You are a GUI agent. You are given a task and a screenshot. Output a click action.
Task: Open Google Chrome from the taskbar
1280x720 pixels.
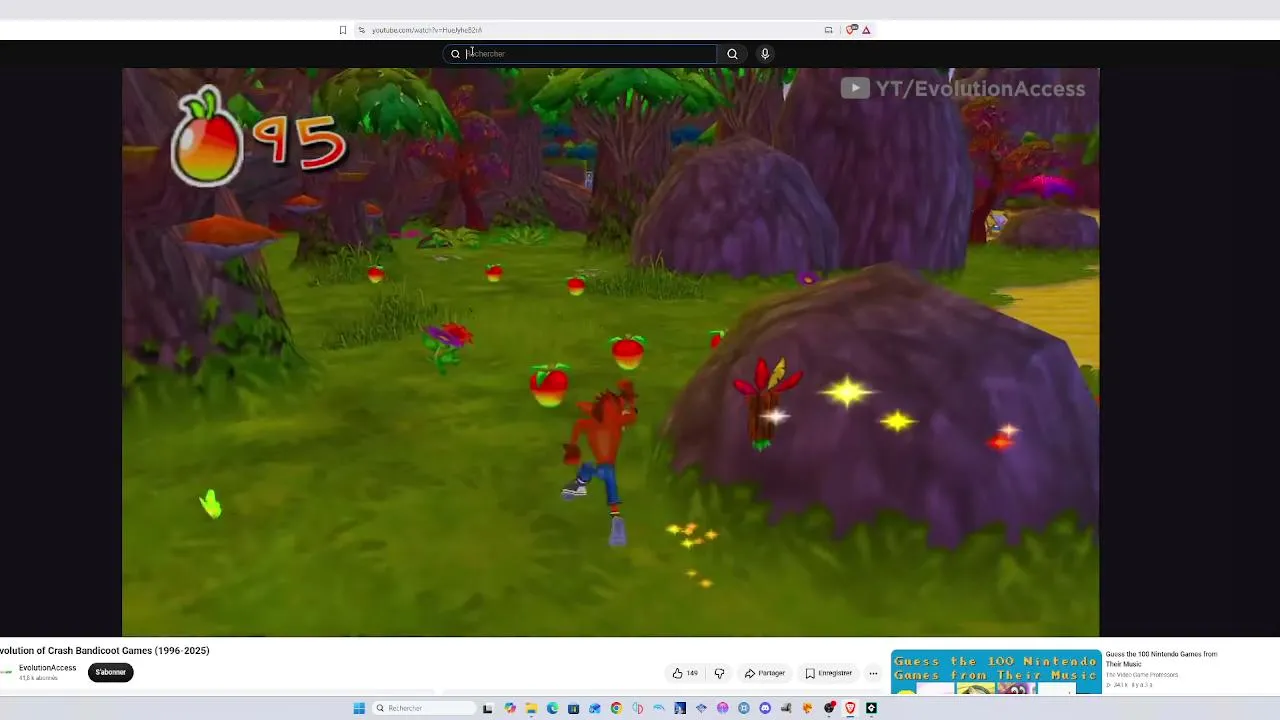tap(616, 708)
